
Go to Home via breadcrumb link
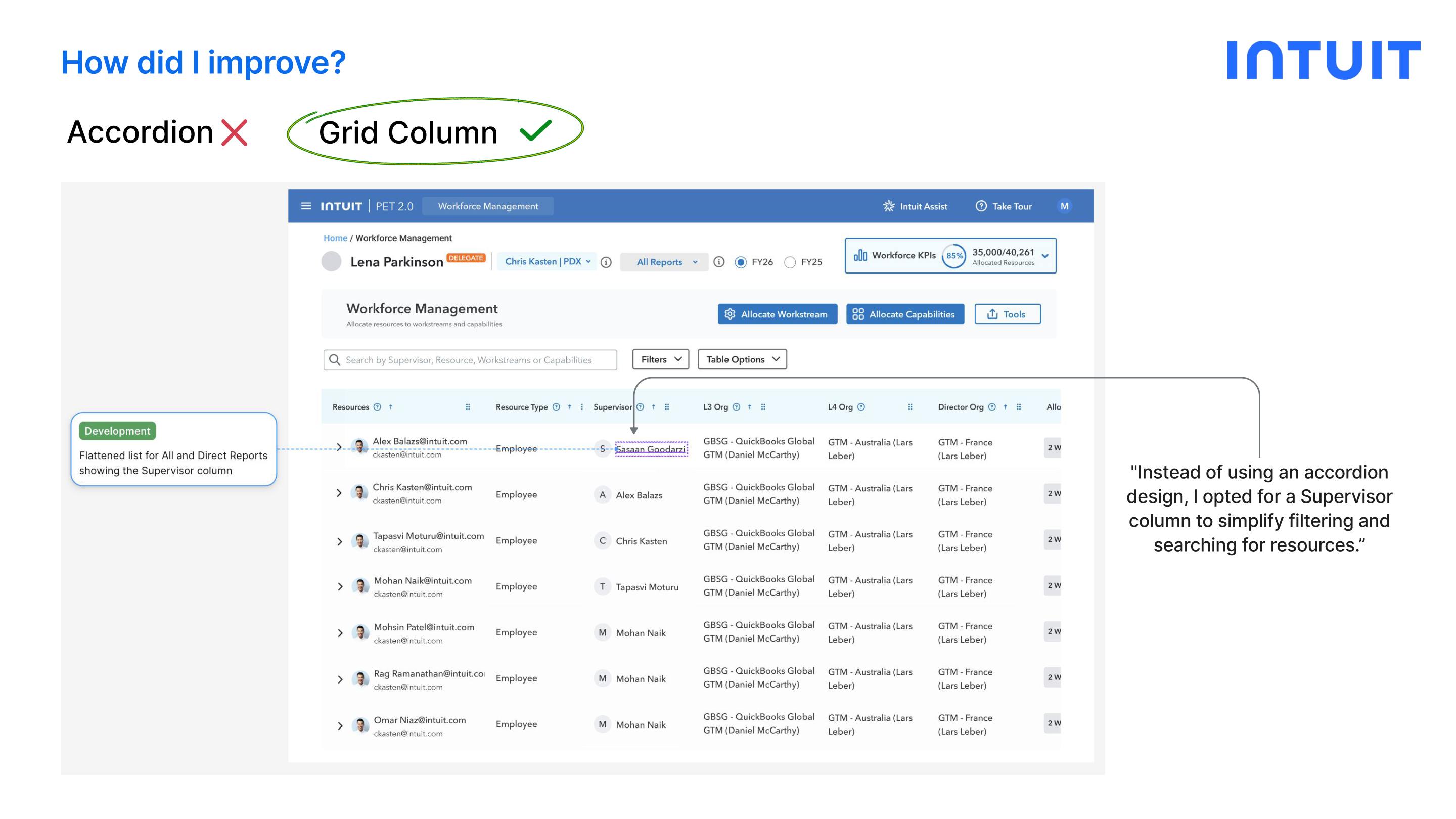pos(335,238)
